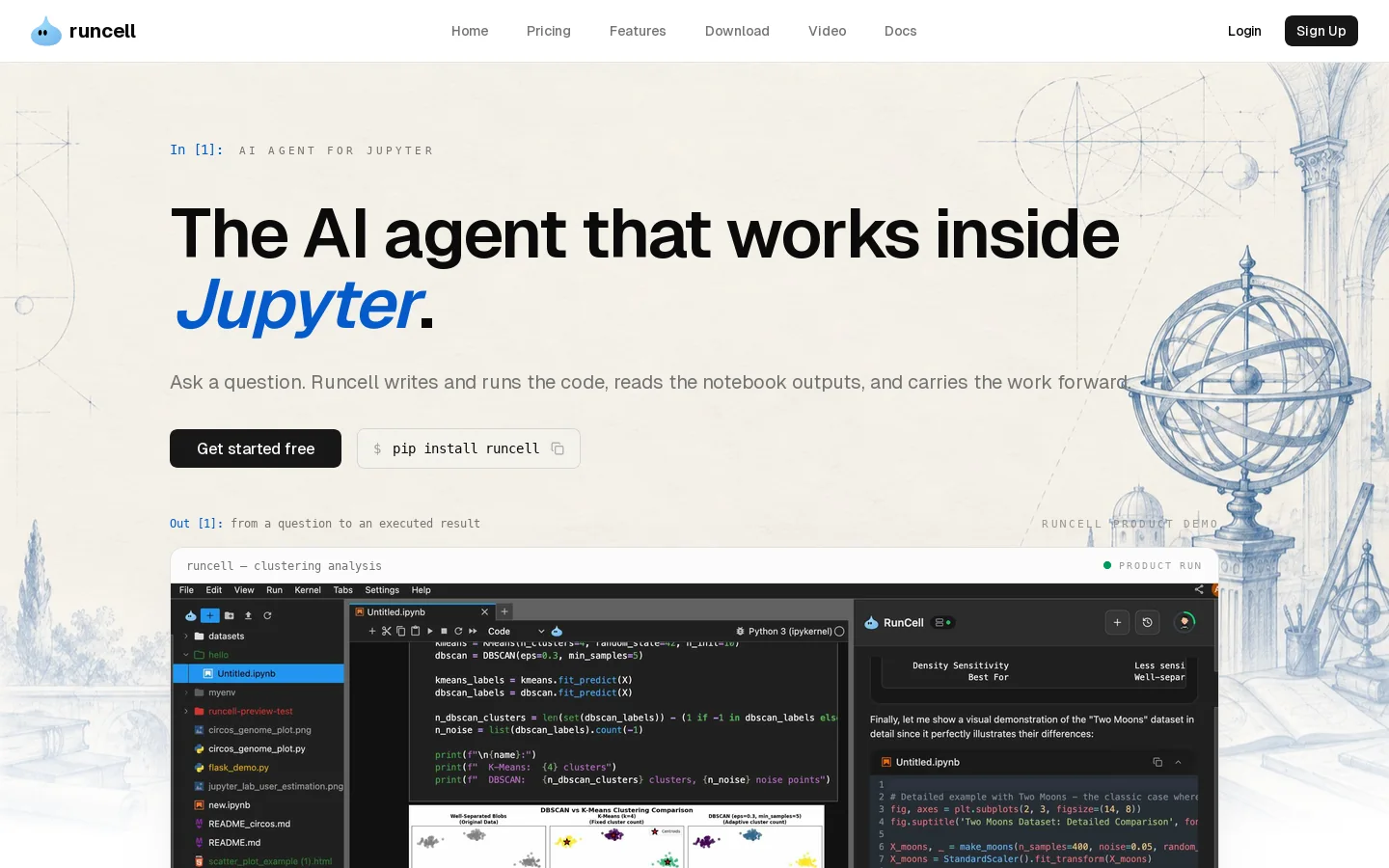This screenshot has height=868, width=1389.
Task: Open the Docs link in the navbar
Action: (901, 31)
